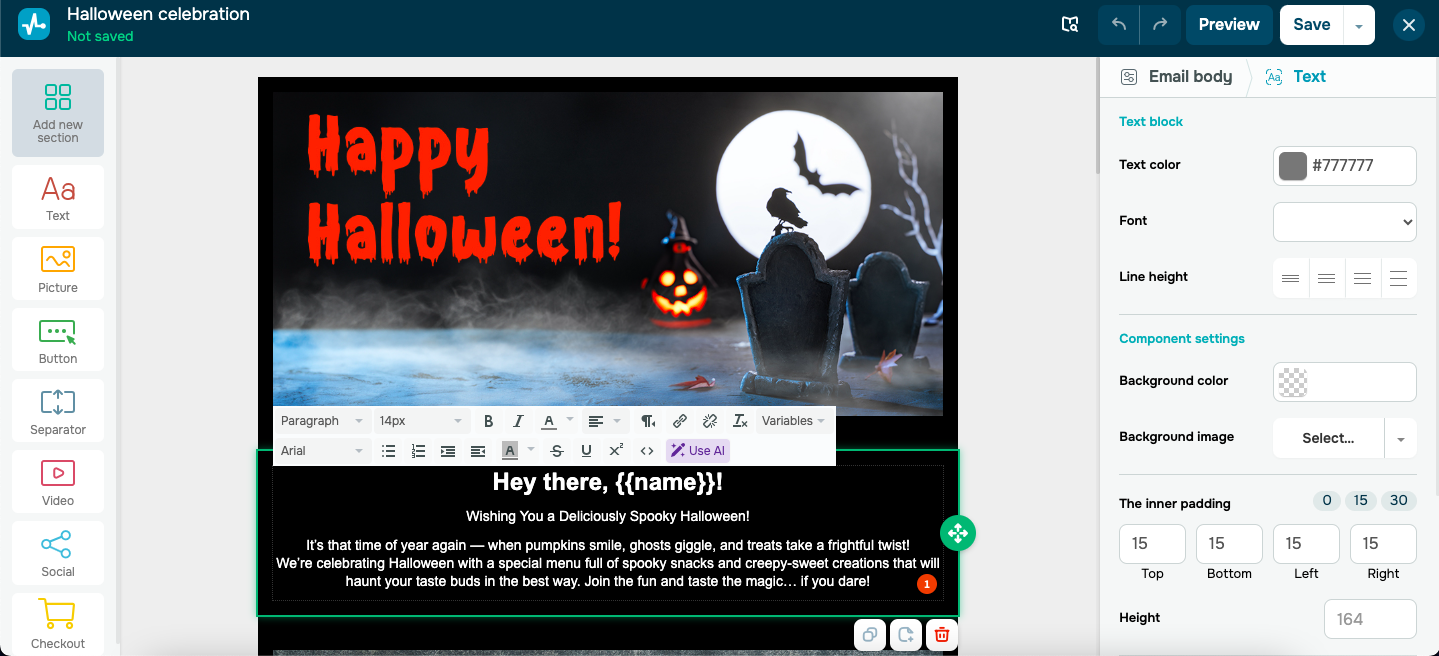Clear text formatting with the Tx icon

click(x=740, y=420)
